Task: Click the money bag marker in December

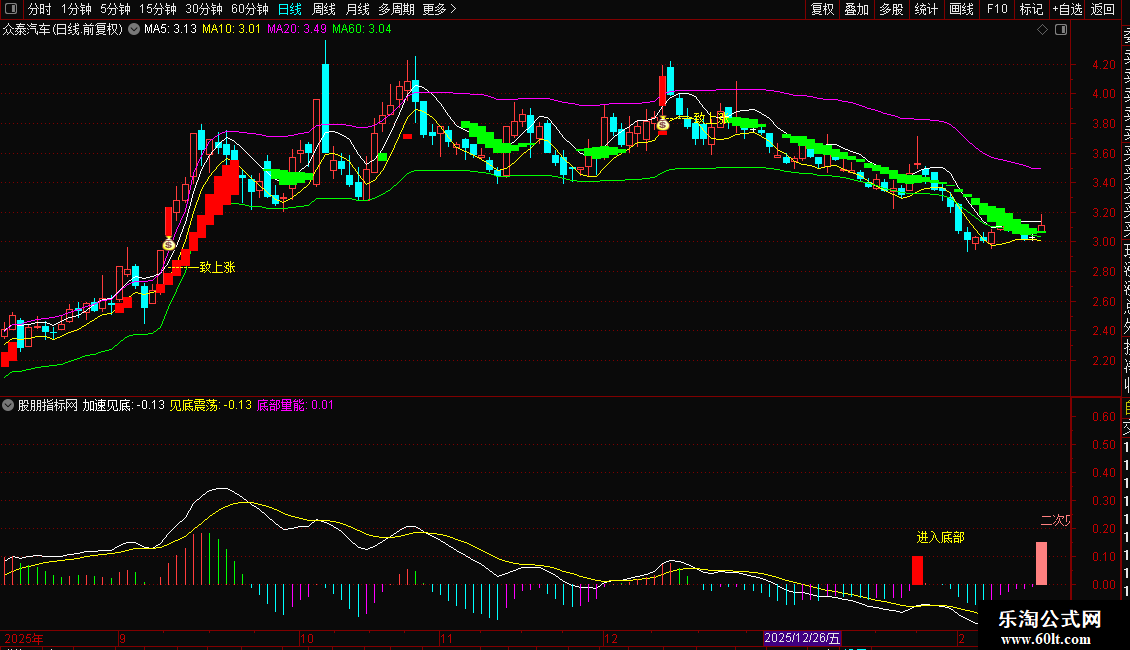Action: click(662, 124)
